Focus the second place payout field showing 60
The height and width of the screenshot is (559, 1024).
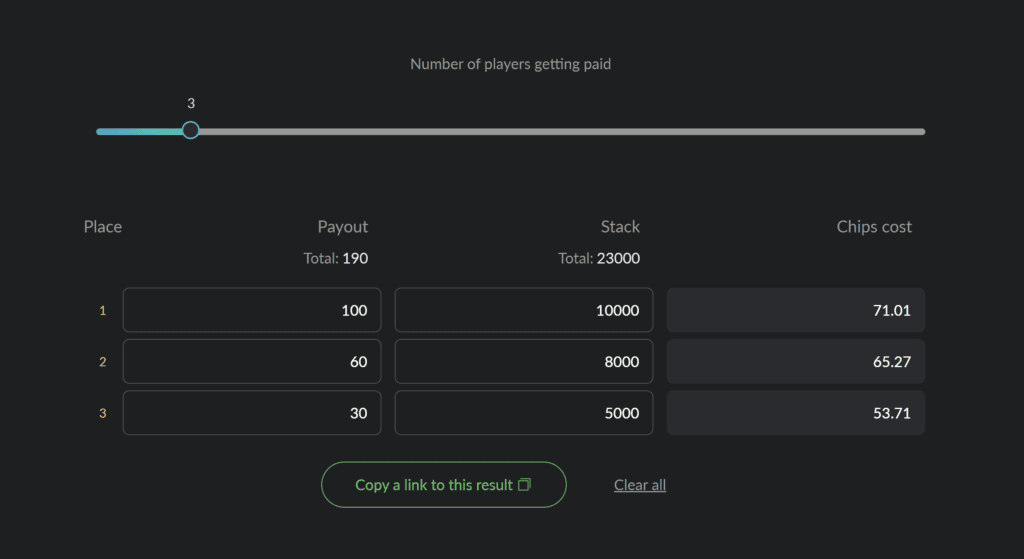252,361
